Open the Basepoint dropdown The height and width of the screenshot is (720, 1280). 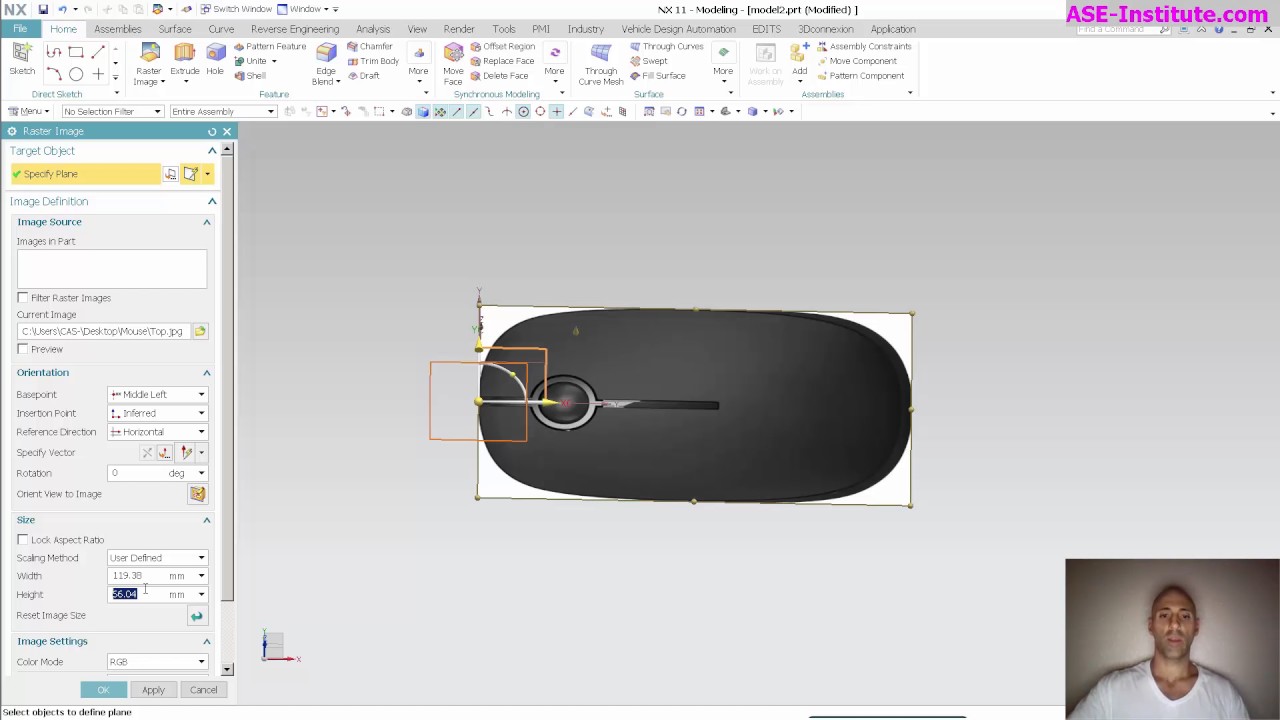point(157,395)
